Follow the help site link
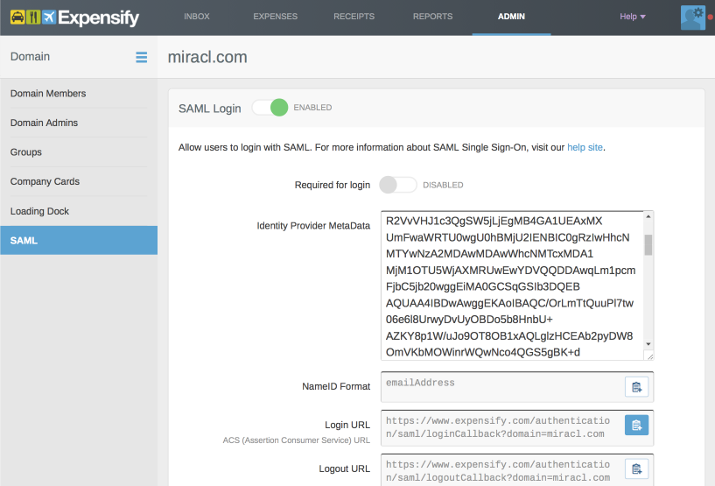715x486 pixels. (x=585, y=147)
